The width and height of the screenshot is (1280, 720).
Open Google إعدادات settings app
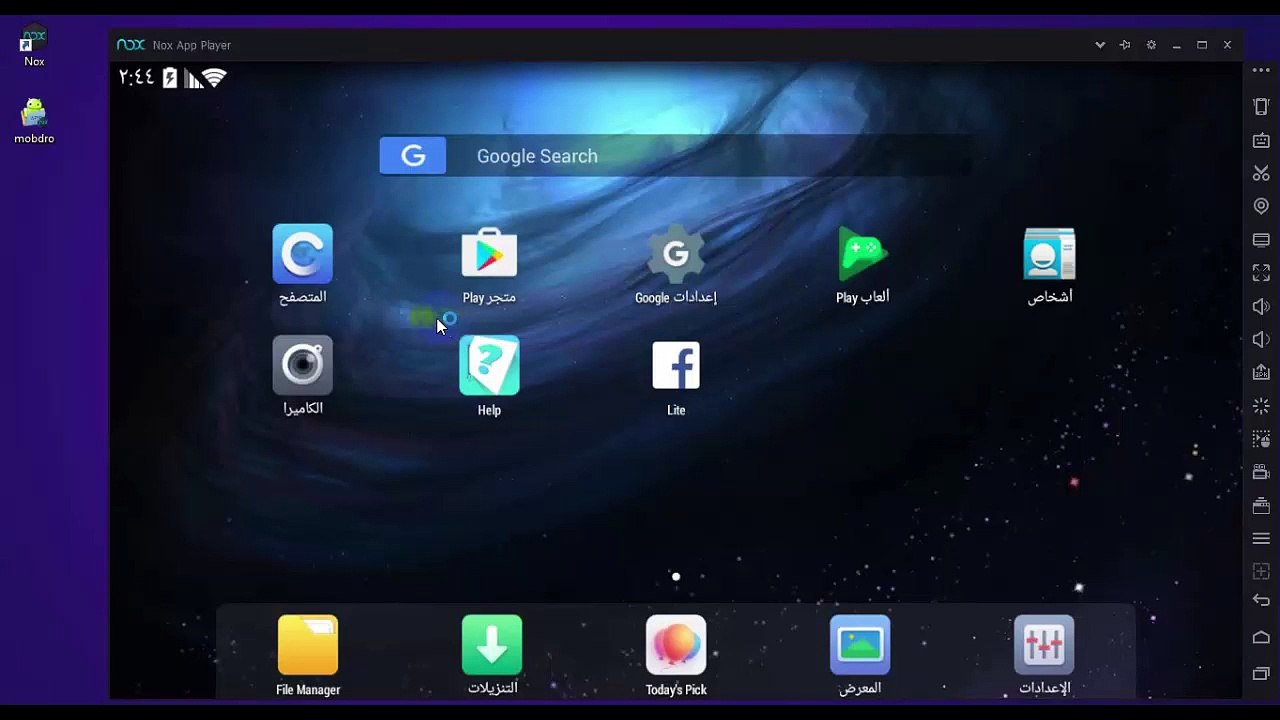[676, 254]
